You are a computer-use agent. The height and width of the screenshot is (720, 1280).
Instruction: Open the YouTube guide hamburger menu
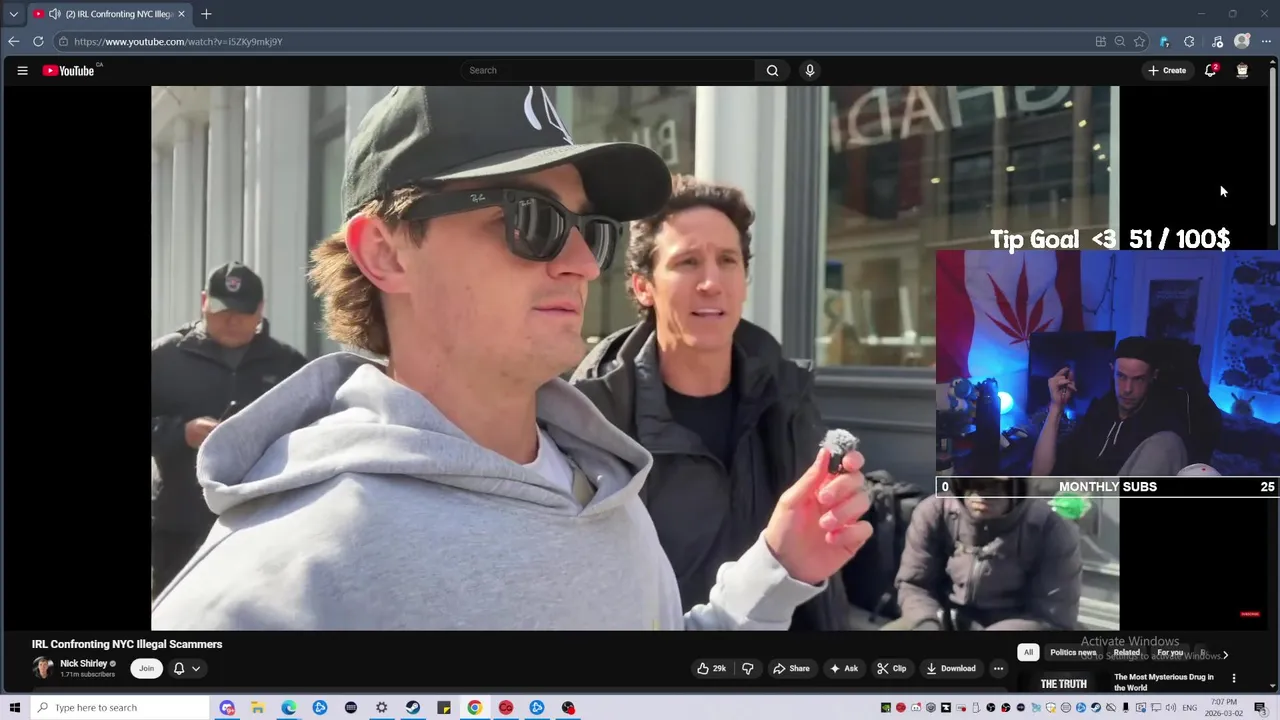click(x=22, y=70)
